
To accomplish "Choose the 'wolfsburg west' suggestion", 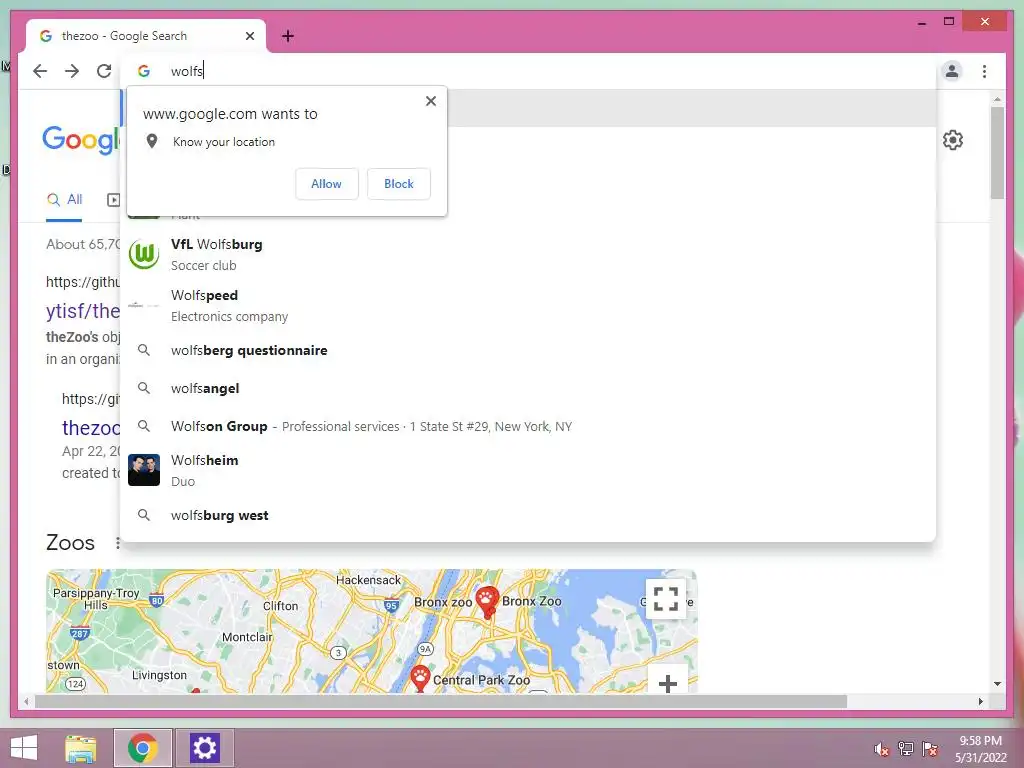I will 528,515.
